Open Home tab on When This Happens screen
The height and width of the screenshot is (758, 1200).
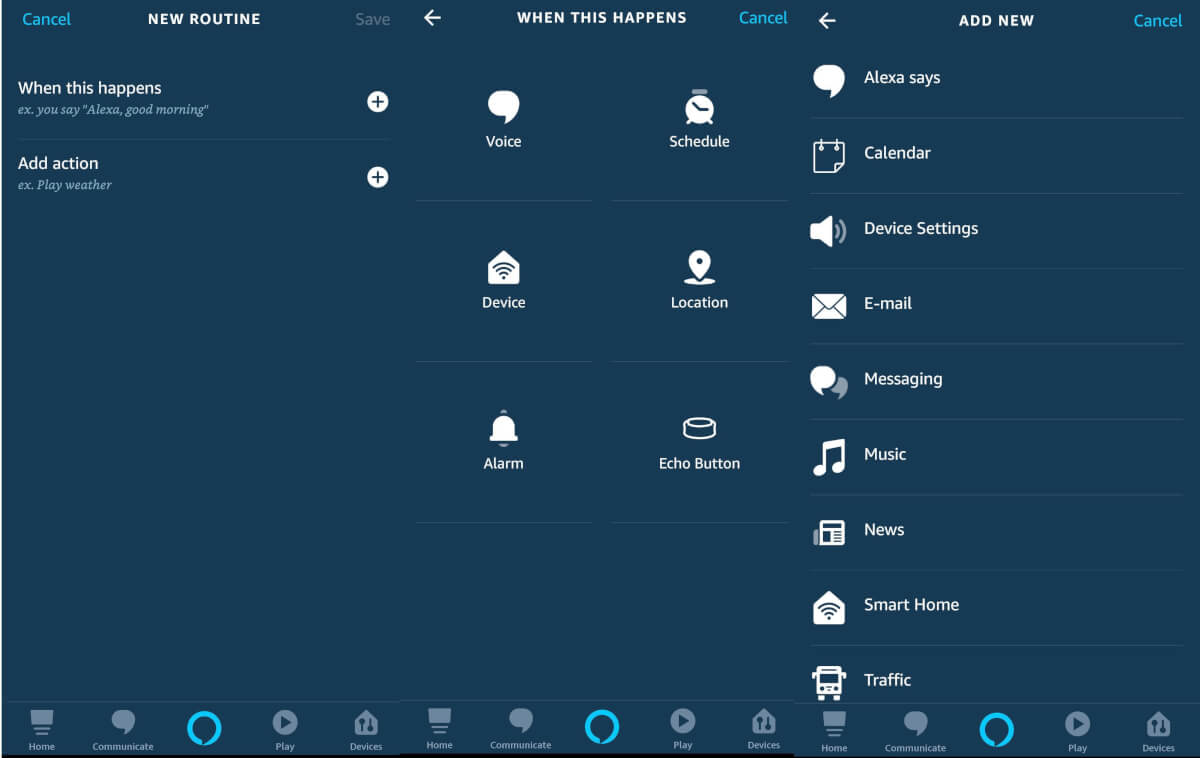point(440,727)
